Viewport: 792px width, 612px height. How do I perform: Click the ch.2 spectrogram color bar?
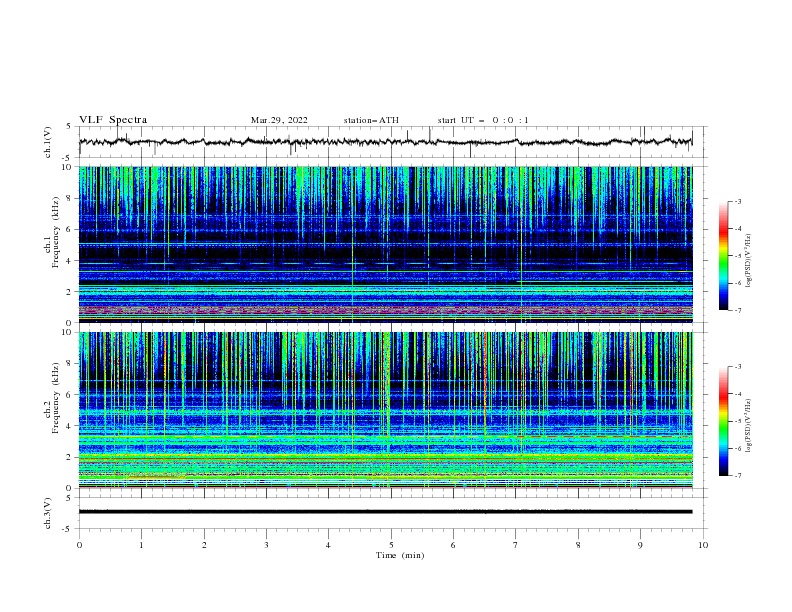723,421
